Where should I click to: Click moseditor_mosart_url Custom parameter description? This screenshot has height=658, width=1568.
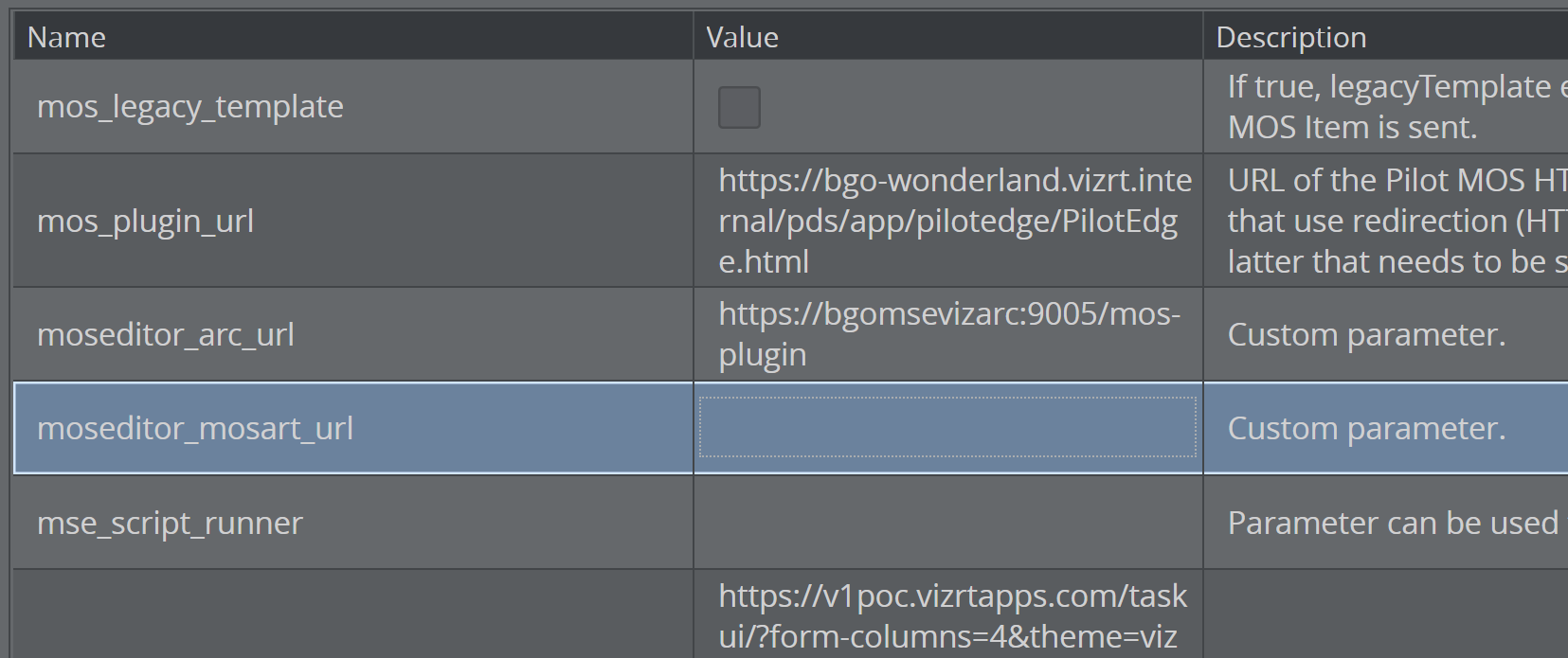(x=1366, y=428)
